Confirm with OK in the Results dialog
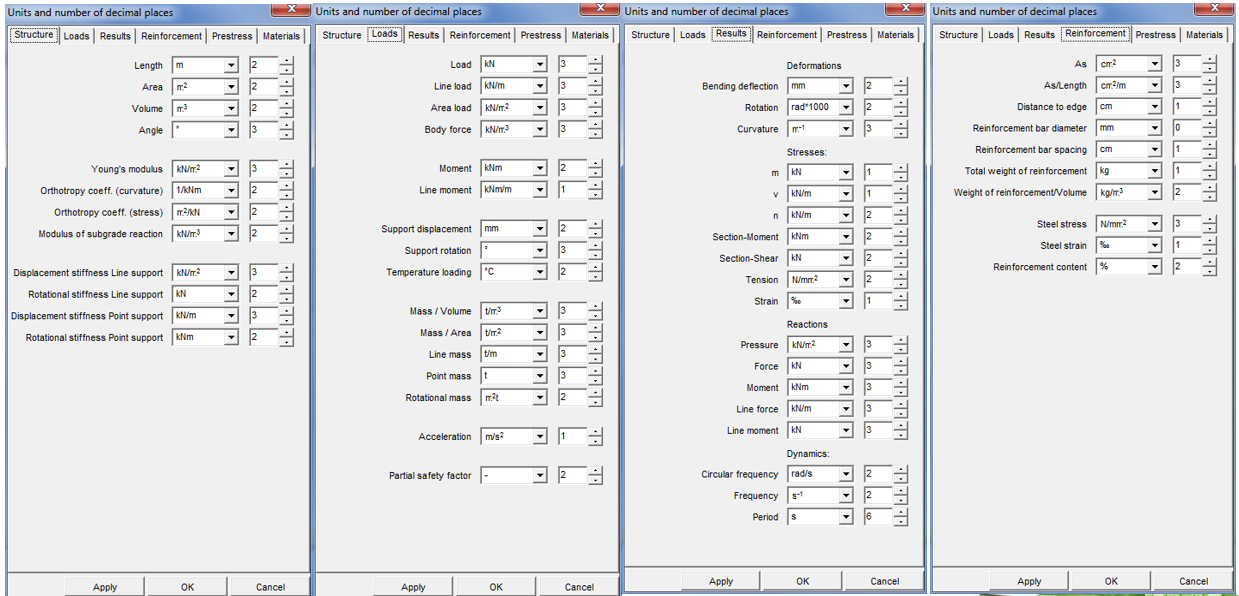 click(x=803, y=581)
